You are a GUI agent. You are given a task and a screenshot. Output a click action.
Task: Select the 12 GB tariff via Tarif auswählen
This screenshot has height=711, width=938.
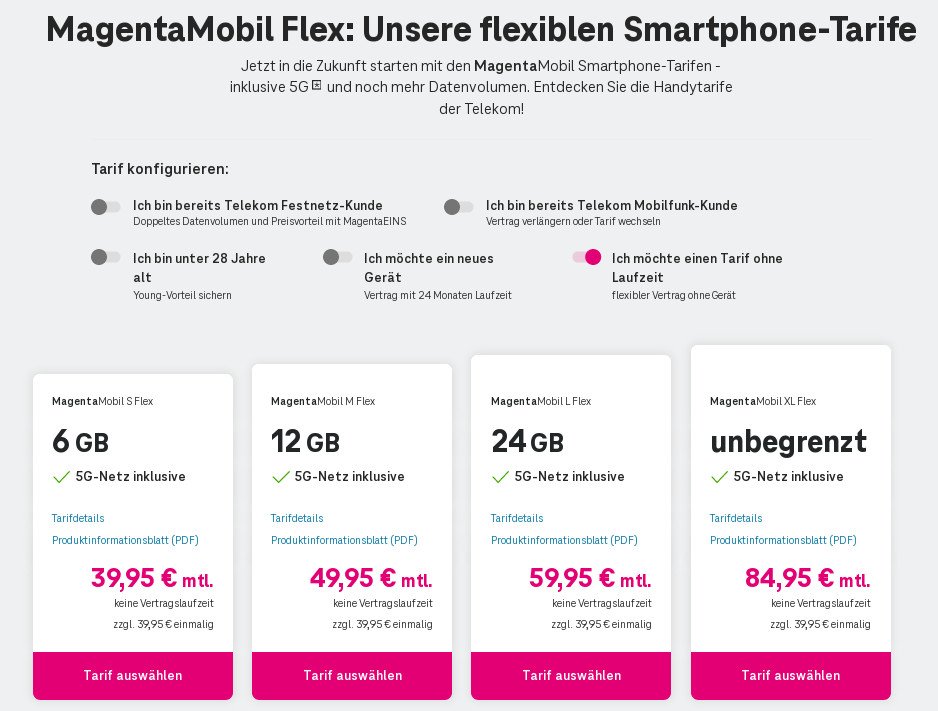pyautogui.click(x=352, y=675)
